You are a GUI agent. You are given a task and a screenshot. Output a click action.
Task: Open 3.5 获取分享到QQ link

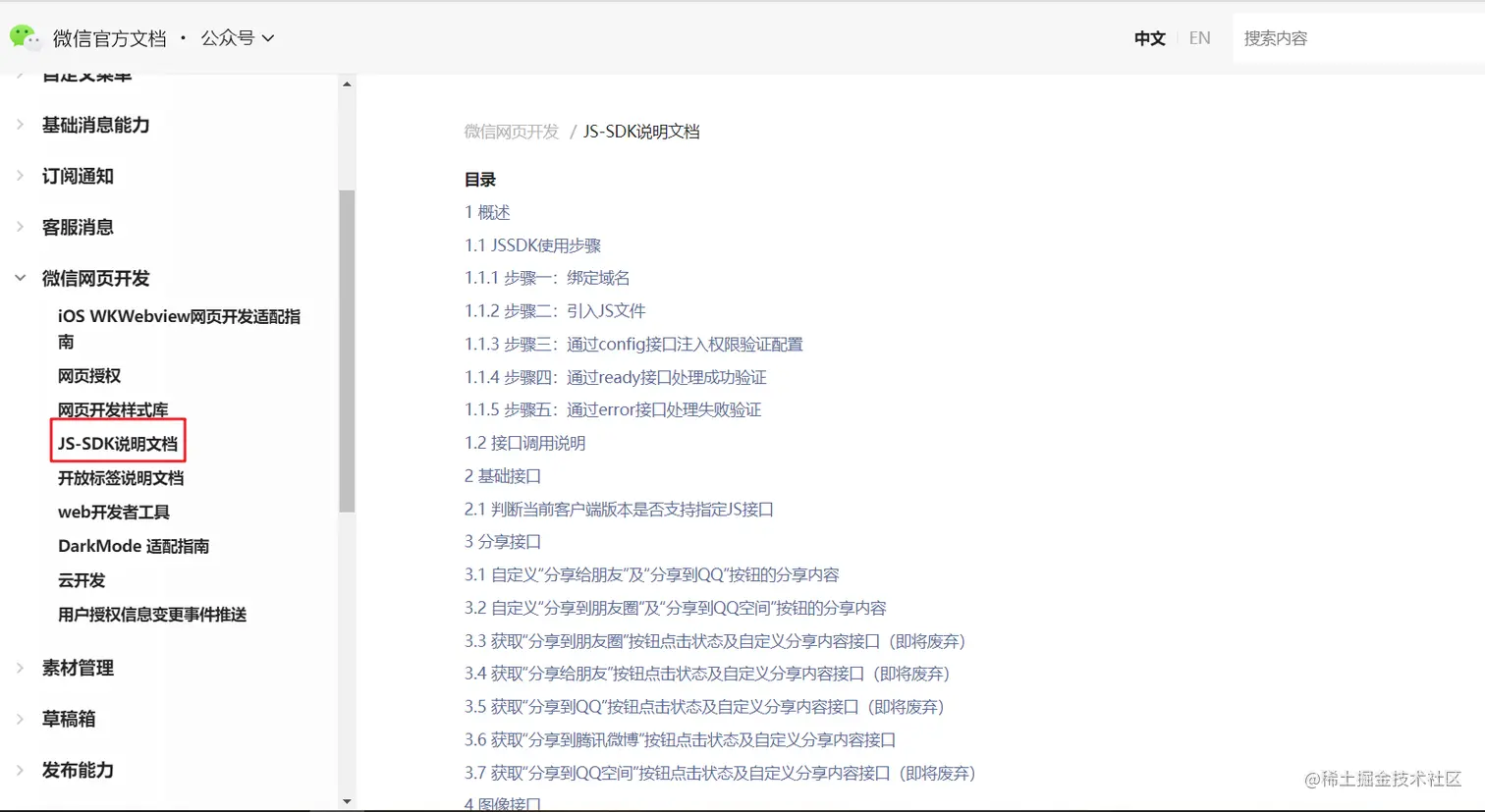[x=705, y=707]
